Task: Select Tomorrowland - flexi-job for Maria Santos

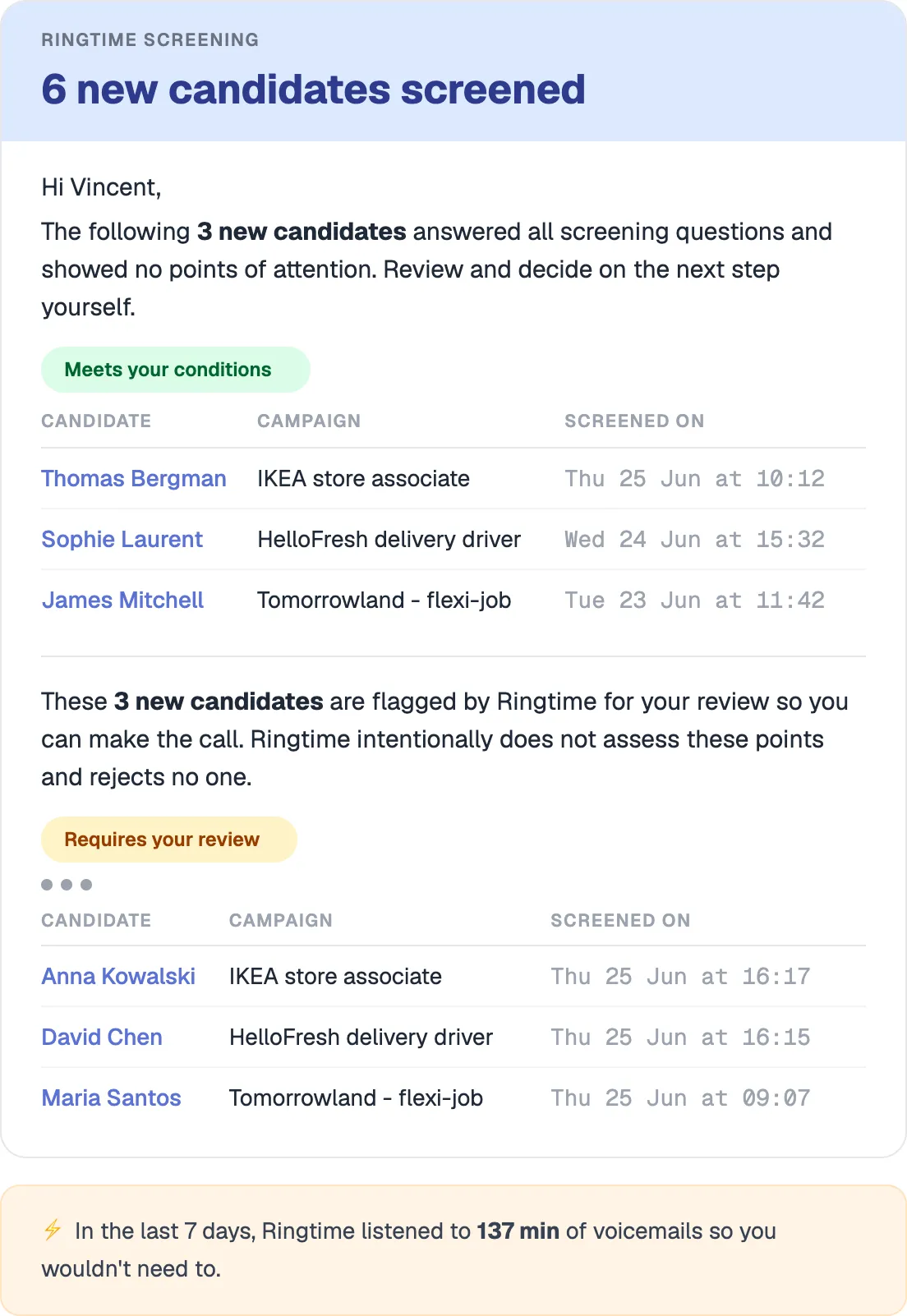Action: tap(356, 1097)
